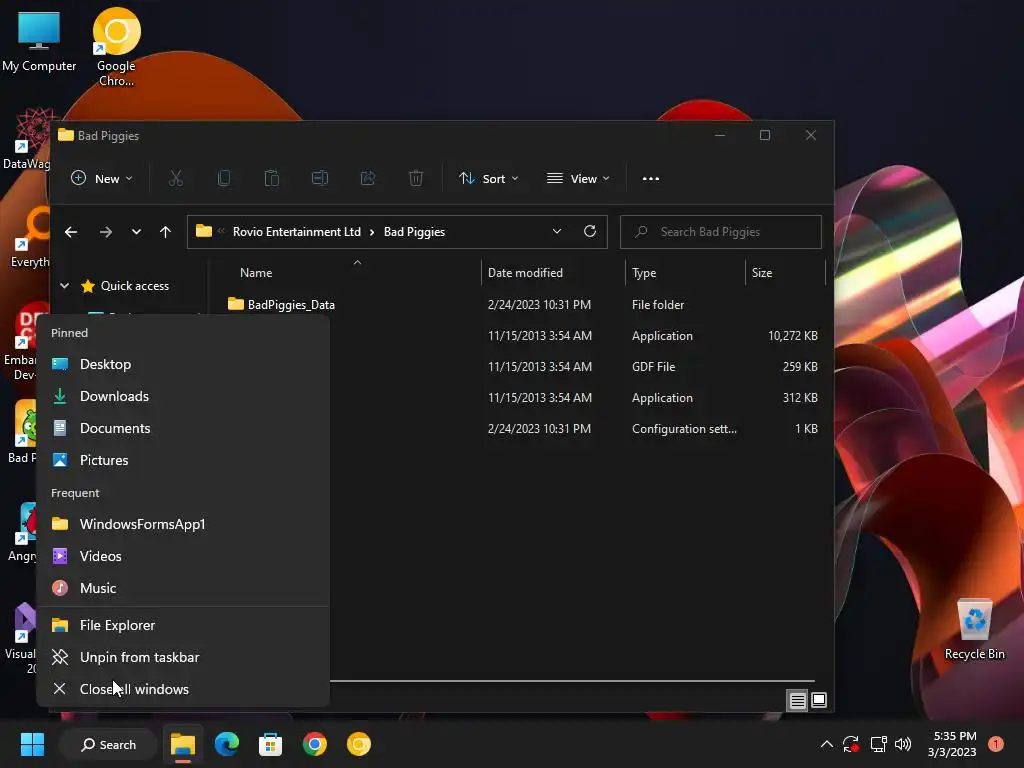The height and width of the screenshot is (768, 1024).
Task: Collapse the Quick access tree node
Action: (64, 285)
